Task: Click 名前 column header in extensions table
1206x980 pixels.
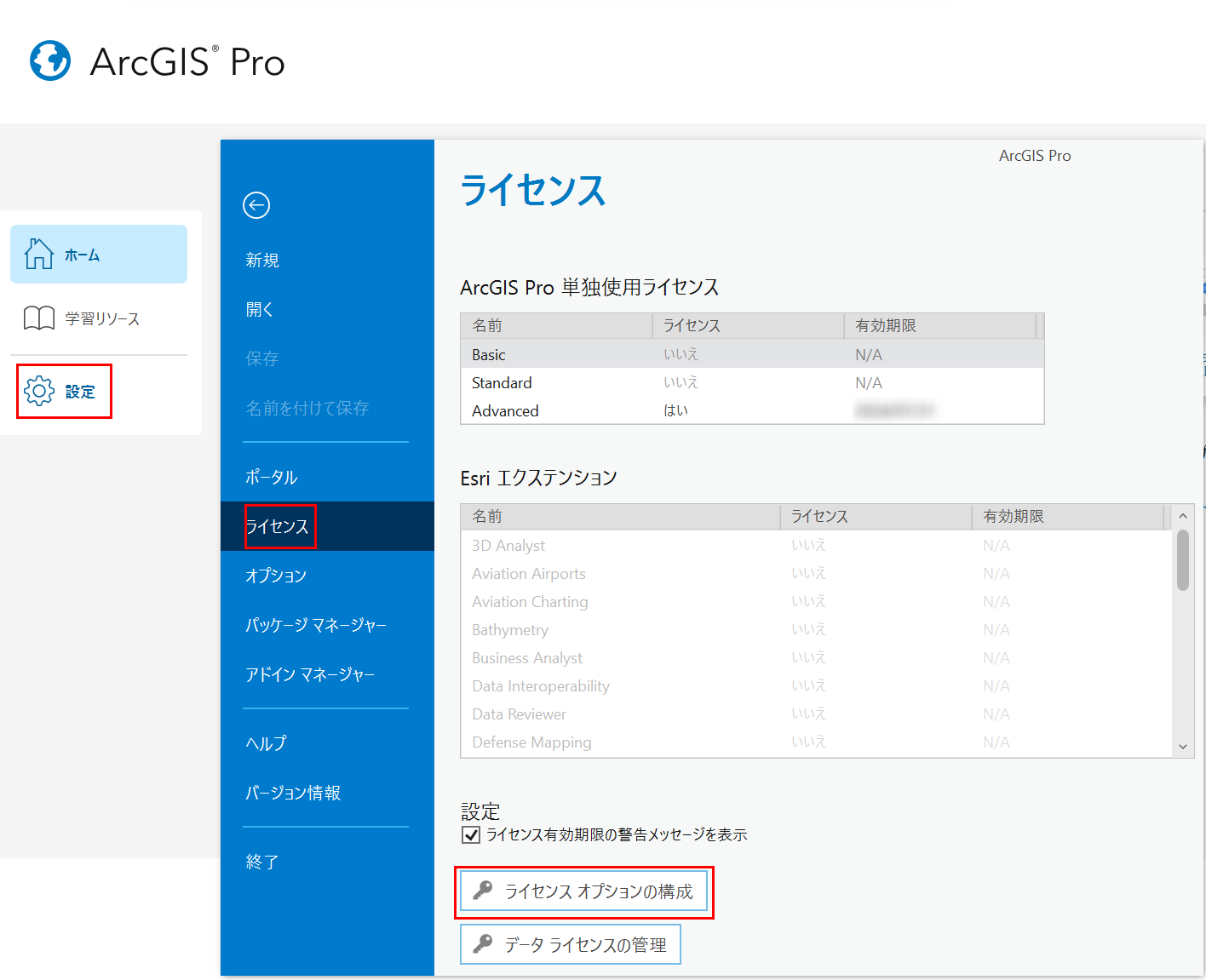Action: tap(621, 517)
